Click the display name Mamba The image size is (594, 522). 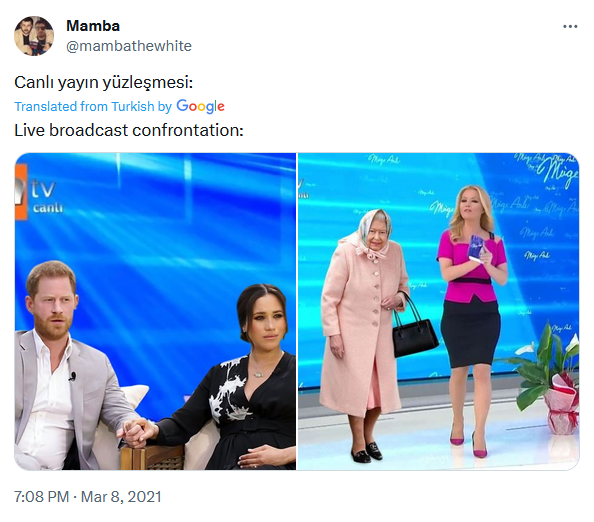point(93,26)
